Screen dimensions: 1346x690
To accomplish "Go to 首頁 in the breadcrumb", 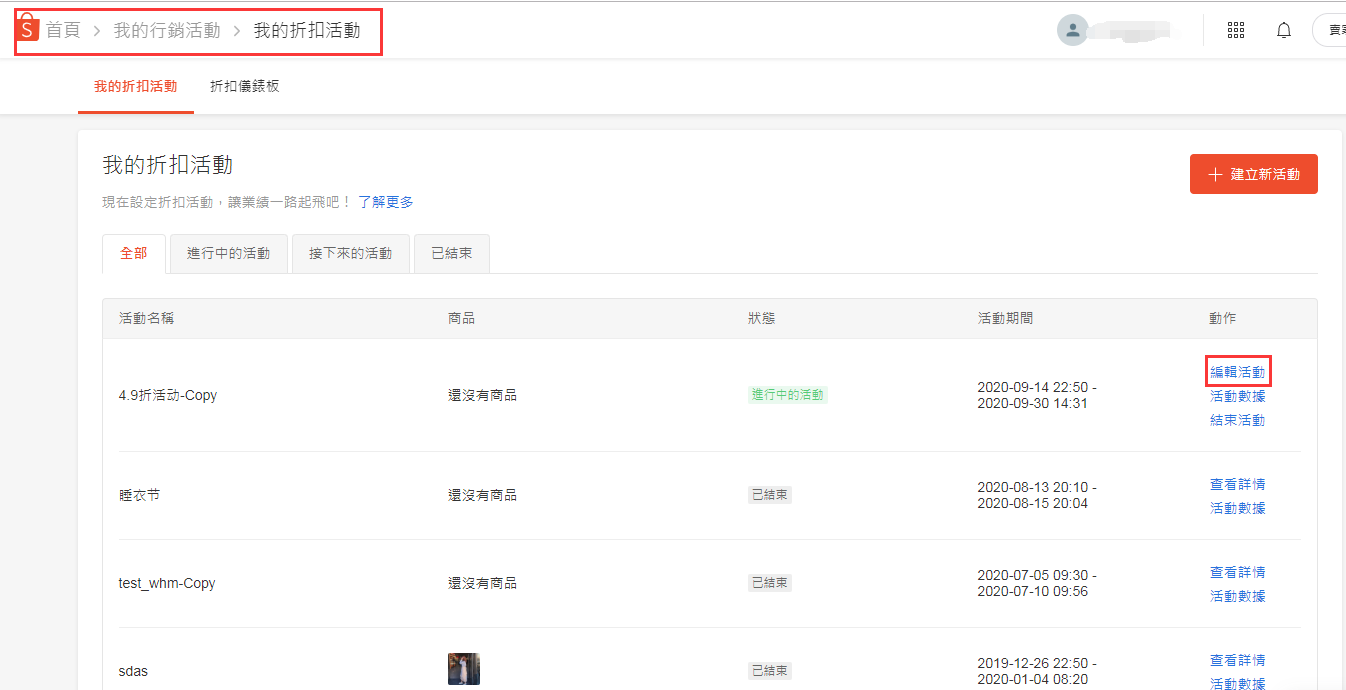I will click(63, 31).
